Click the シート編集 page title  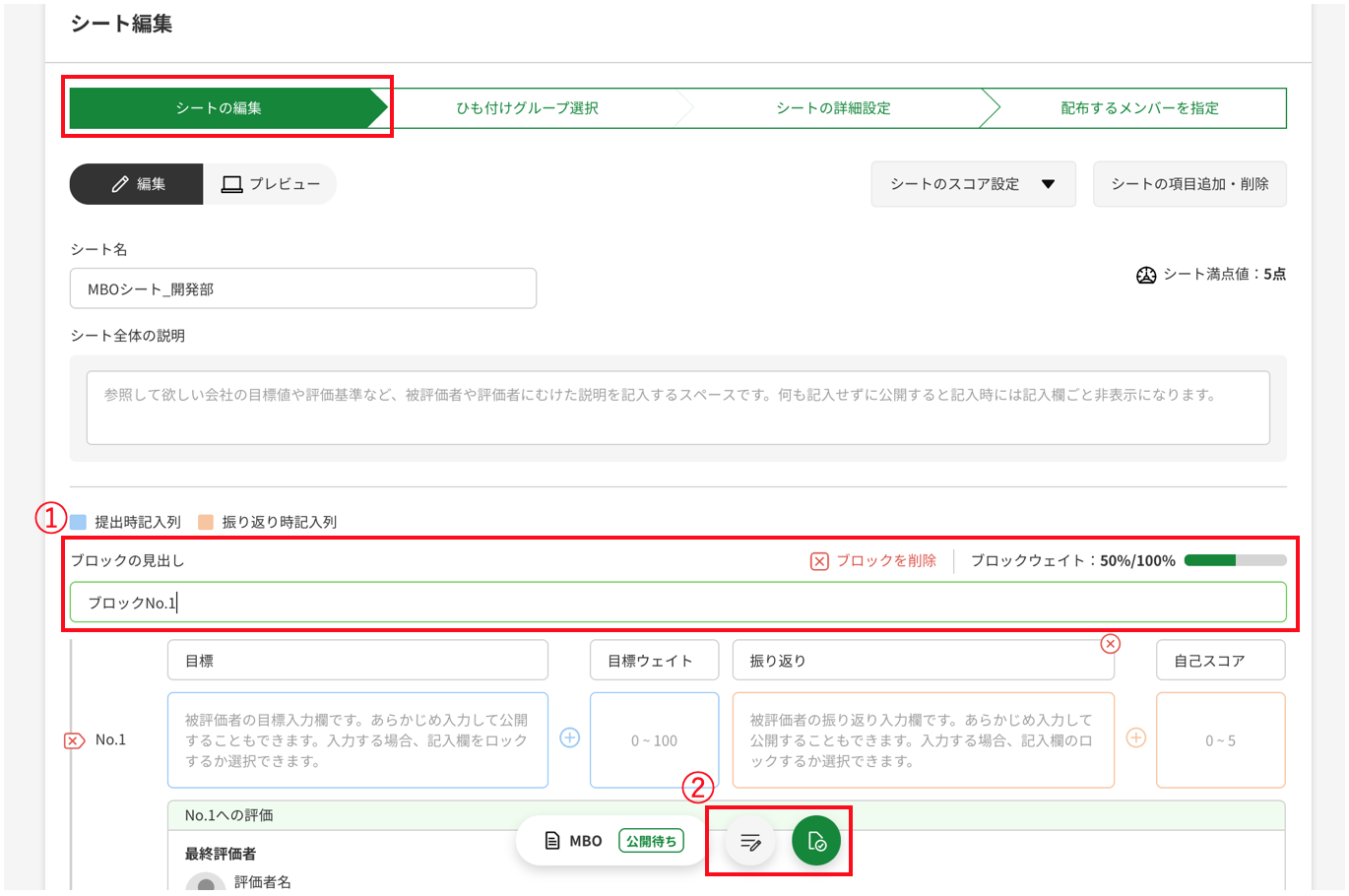point(121,24)
